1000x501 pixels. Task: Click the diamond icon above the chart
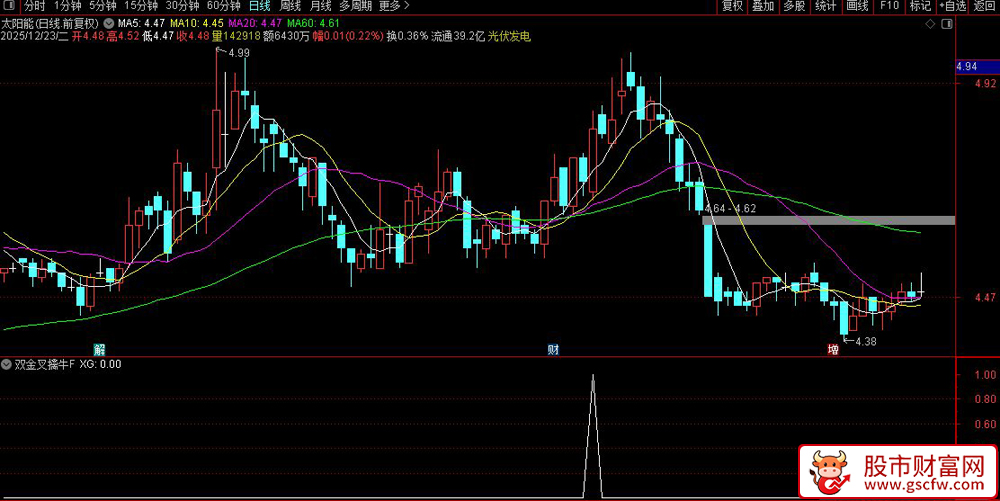coord(930,24)
